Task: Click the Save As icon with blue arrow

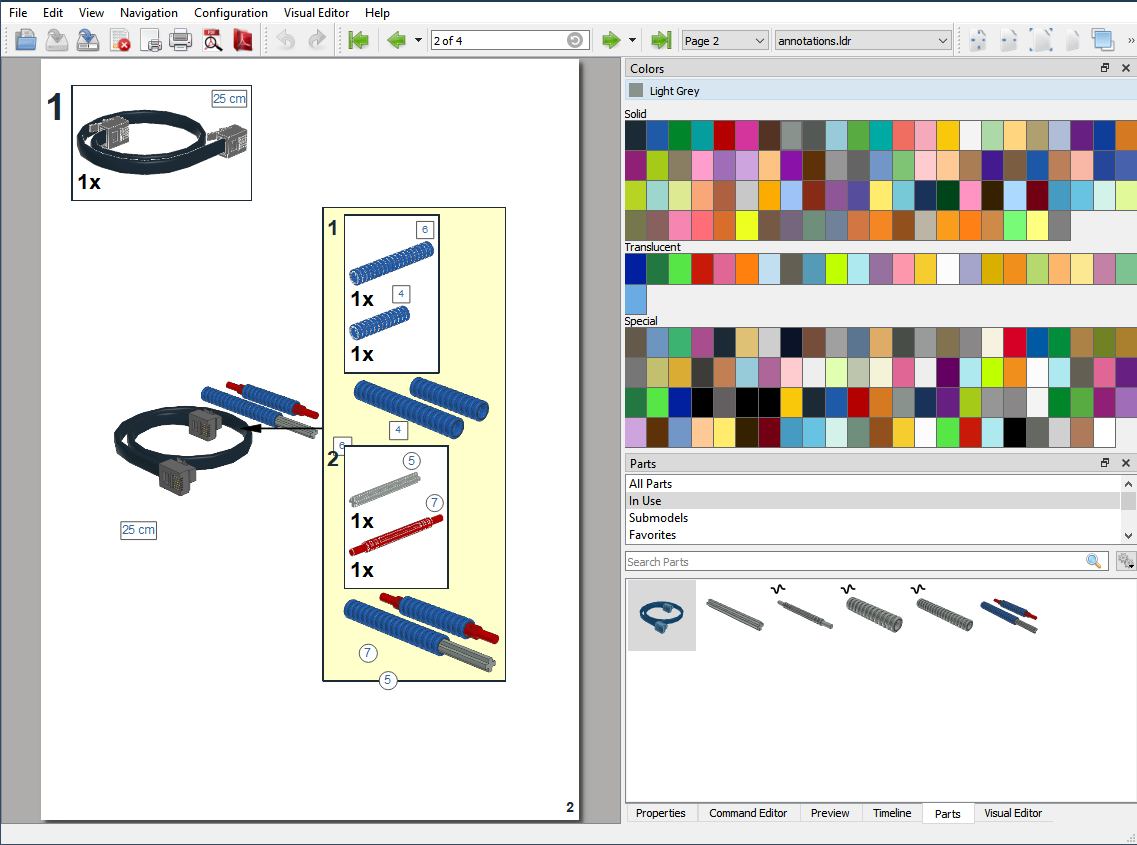Action: pos(88,40)
